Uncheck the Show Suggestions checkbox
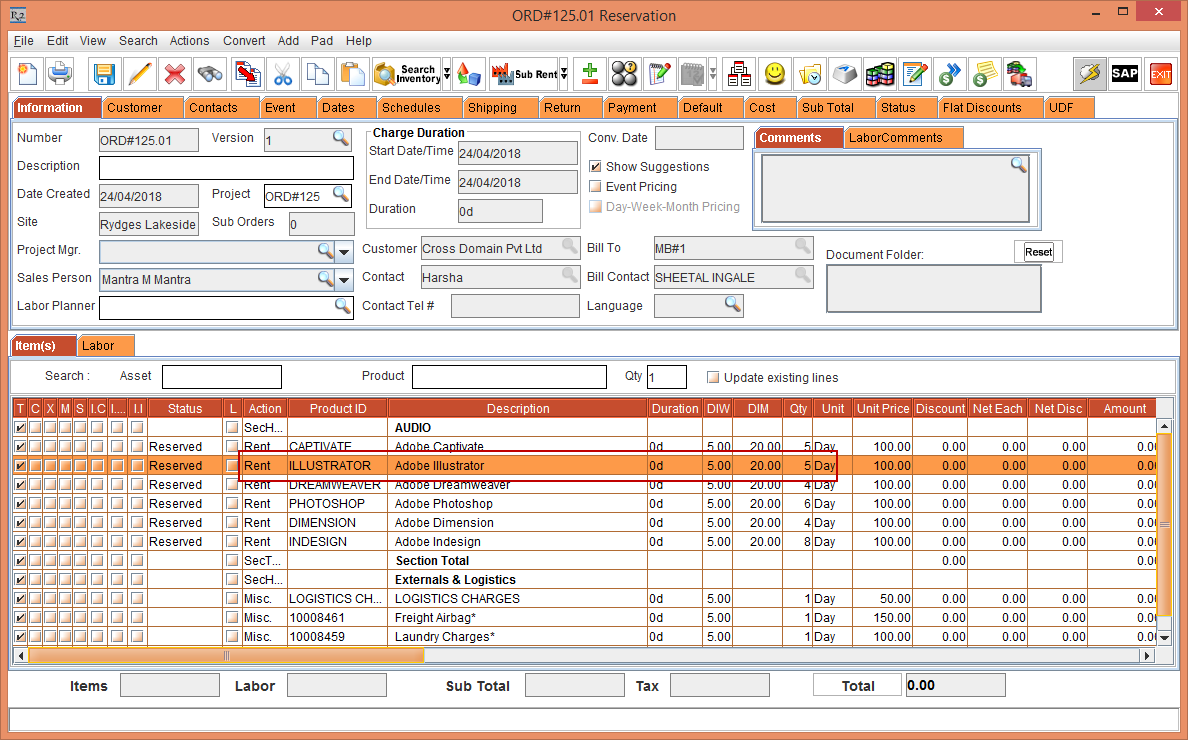1188x740 pixels. pyautogui.click(x=596, y=167)
